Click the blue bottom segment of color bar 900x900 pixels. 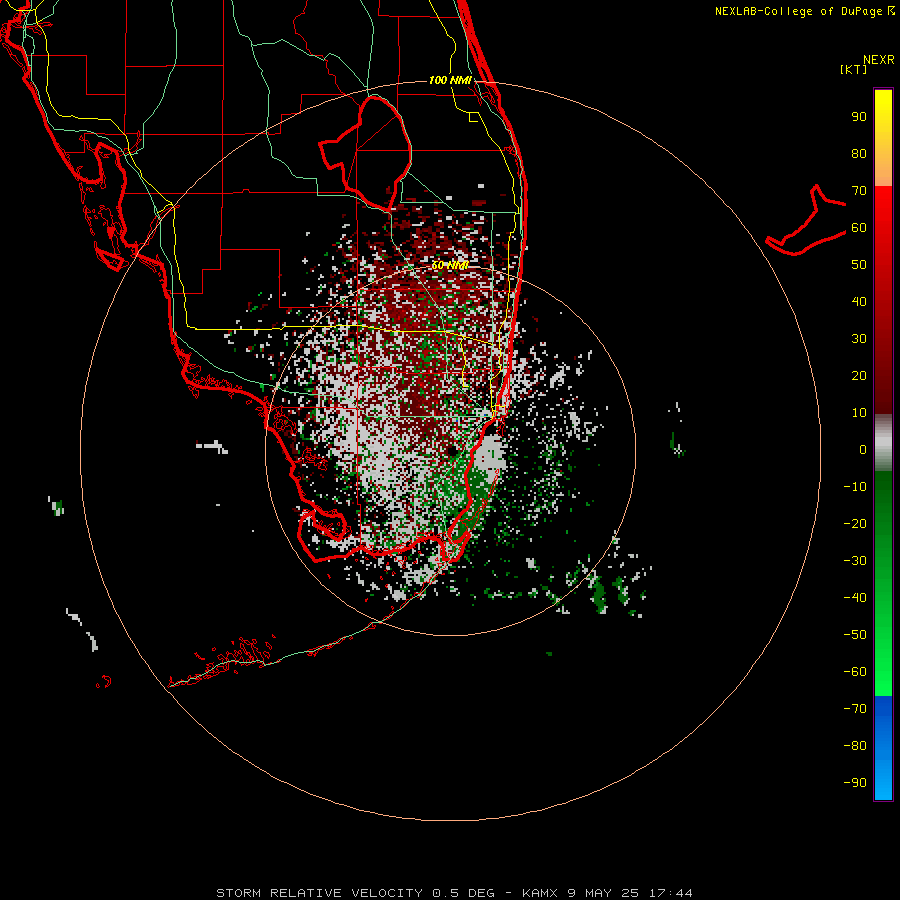pyautogui.click(x=883, y=748)
